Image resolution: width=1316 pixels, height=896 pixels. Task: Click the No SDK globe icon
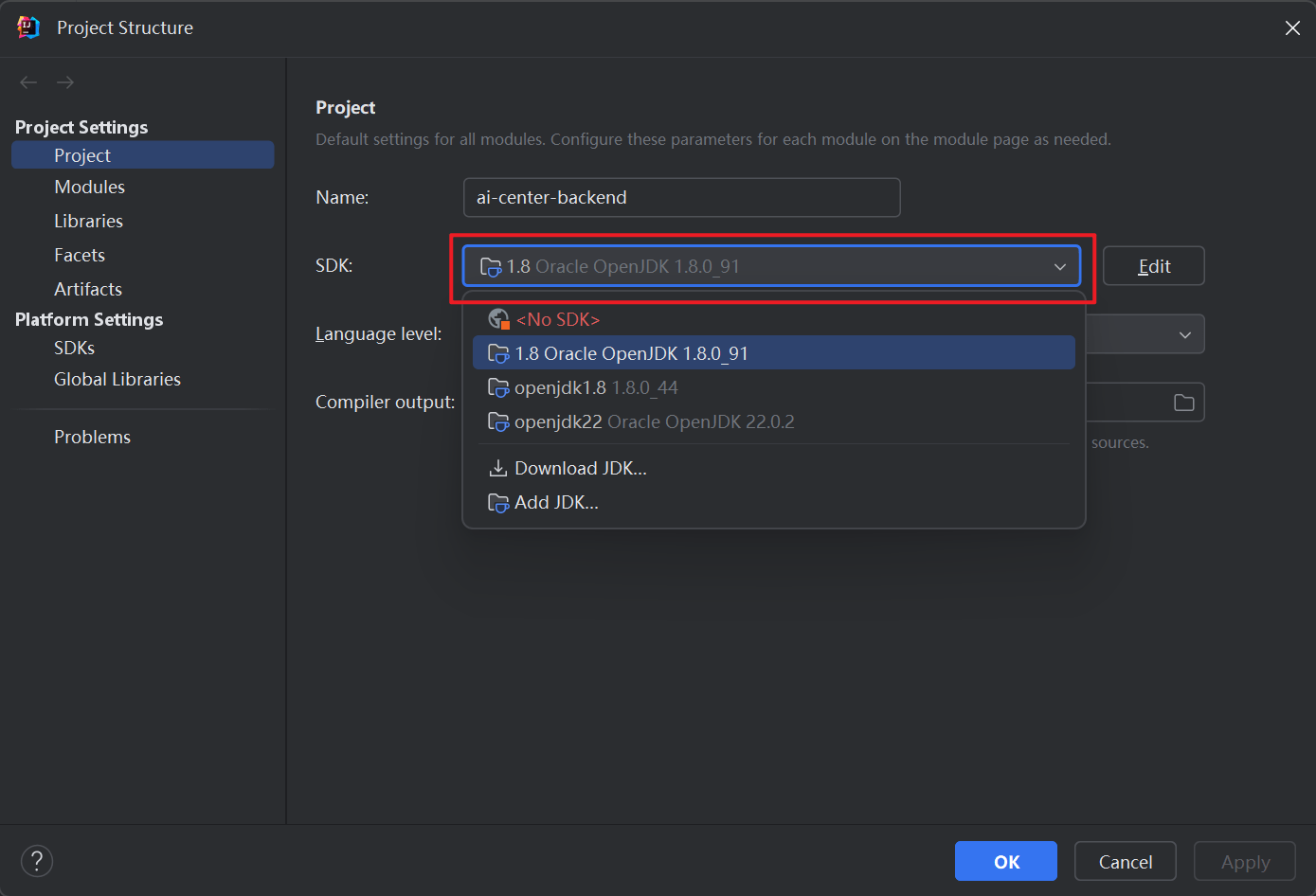pos(498,319)
